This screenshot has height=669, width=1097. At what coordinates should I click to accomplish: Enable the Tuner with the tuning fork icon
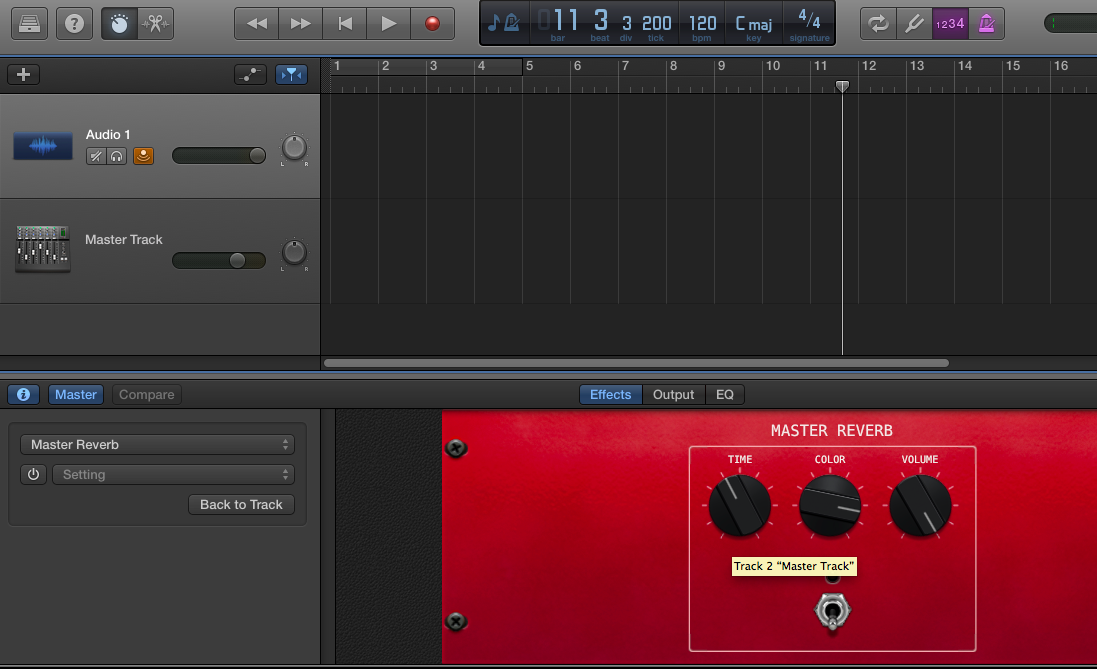[913, 22]
